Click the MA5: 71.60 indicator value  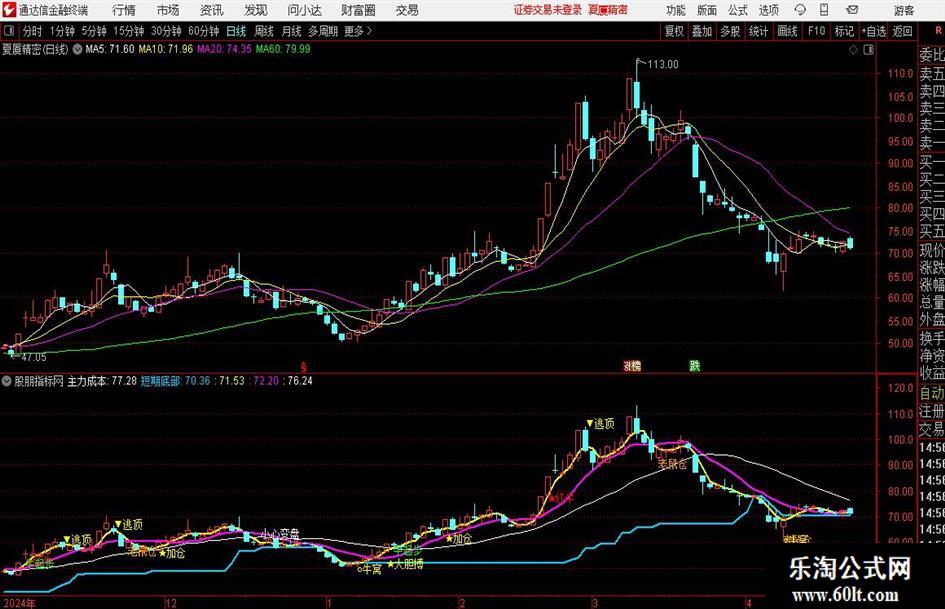(x=110, y=49)
